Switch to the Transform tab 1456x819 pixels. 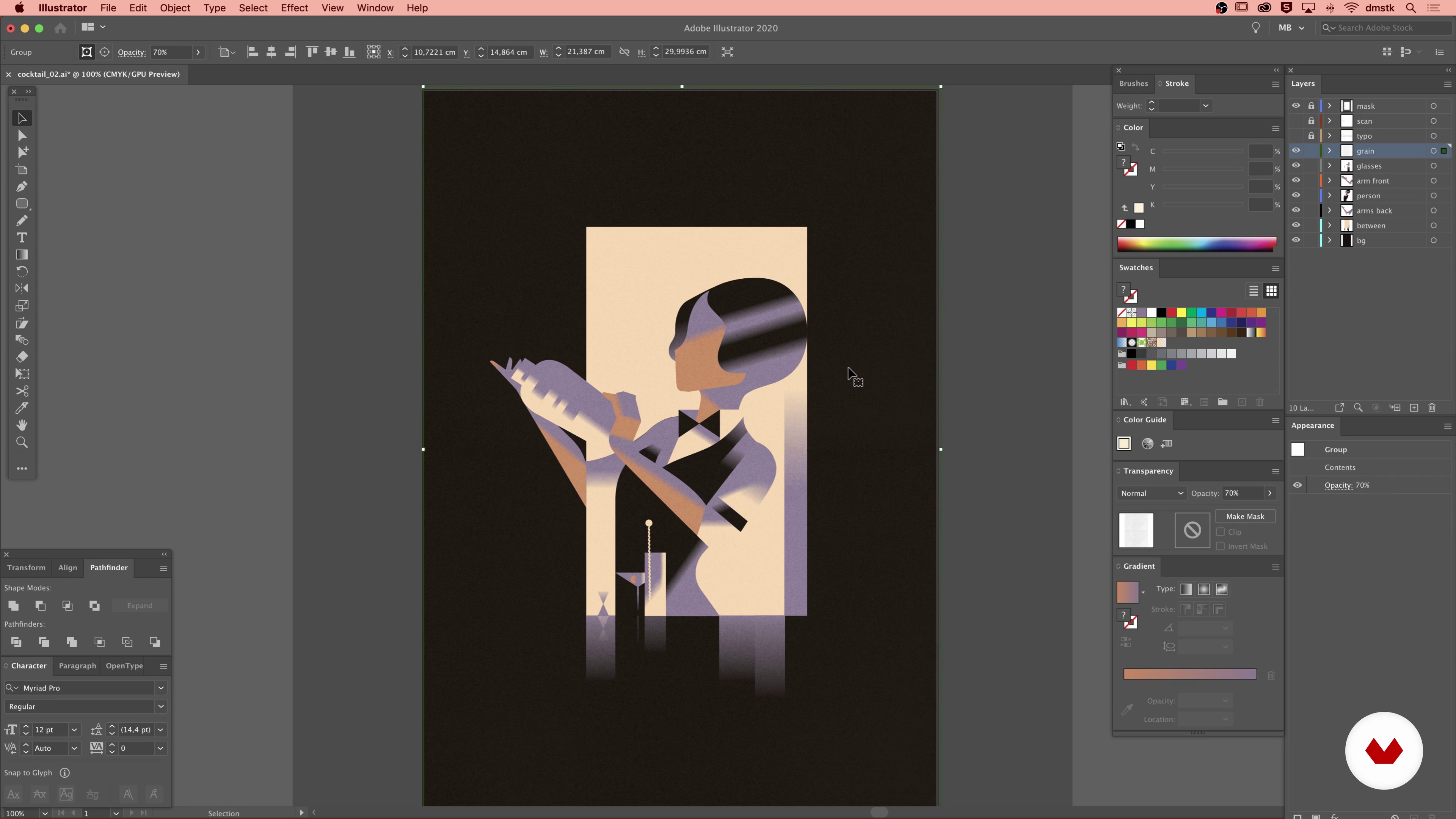coord(26,568)
